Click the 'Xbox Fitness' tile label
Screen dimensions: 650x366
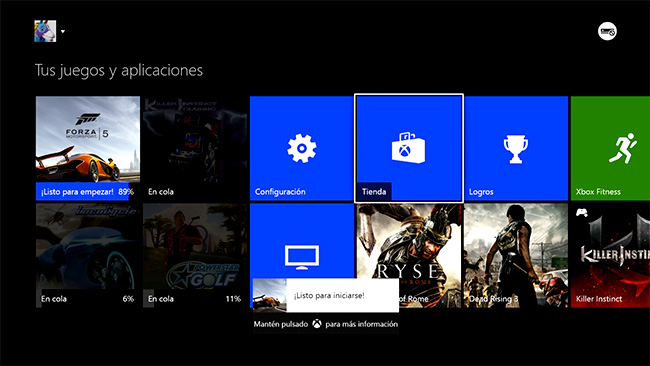598,191
